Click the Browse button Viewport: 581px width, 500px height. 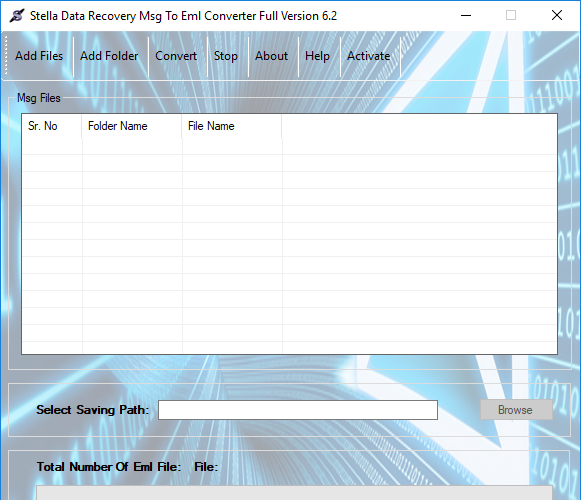click(516, 410)
